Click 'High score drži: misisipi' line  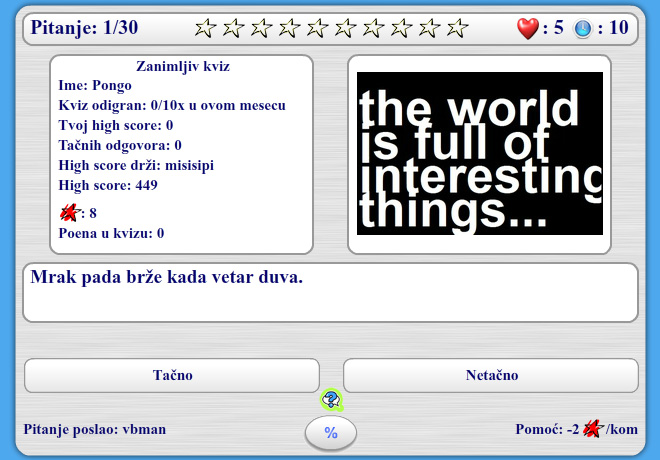pyautogui.click(x=136, y=165)
